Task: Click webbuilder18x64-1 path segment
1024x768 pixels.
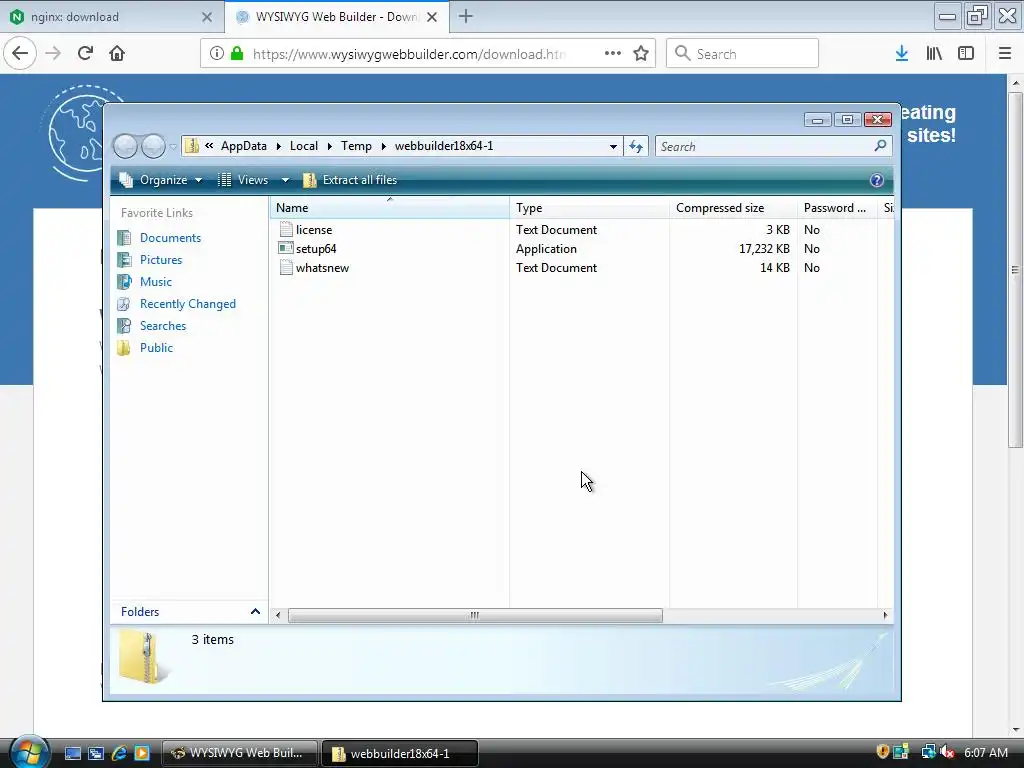Action: (x=444, y=146)
